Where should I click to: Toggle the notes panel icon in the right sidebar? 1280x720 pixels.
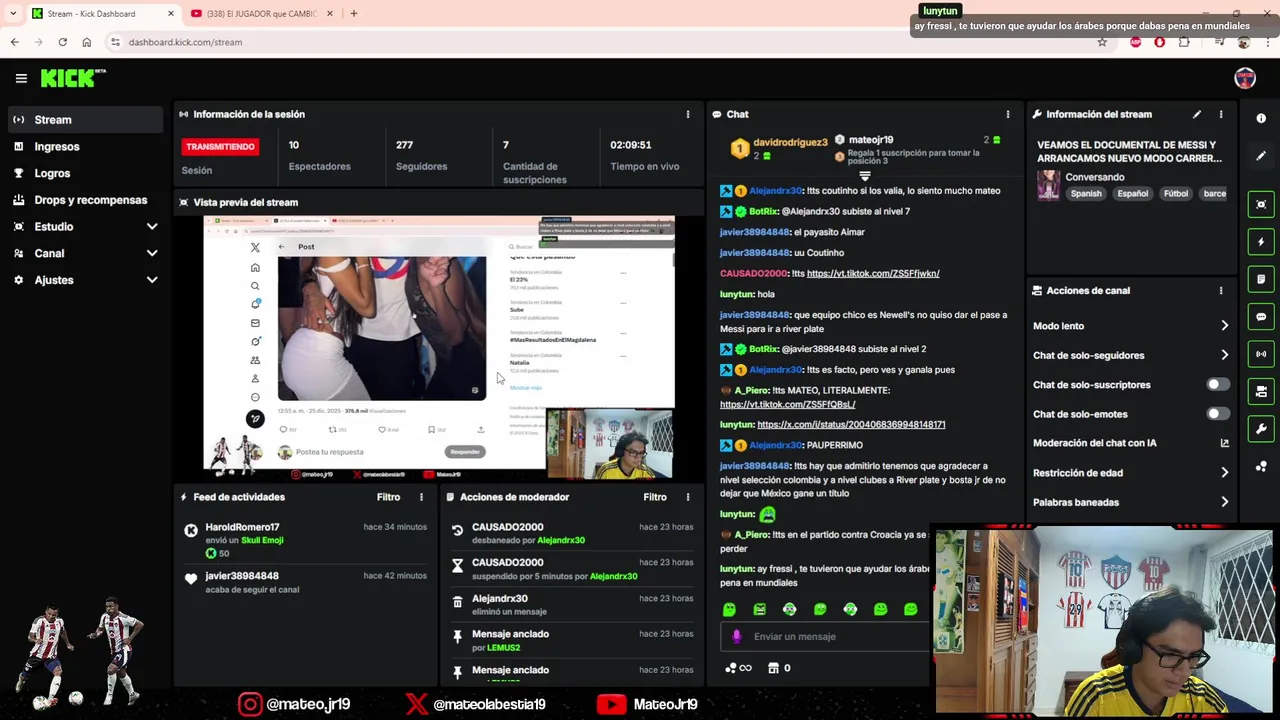[x=1261, y=279]
